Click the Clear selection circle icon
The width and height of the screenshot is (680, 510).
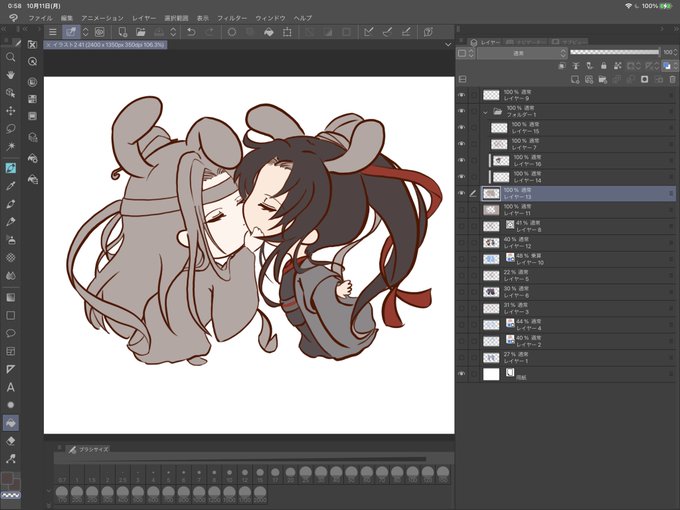[232, 32]
